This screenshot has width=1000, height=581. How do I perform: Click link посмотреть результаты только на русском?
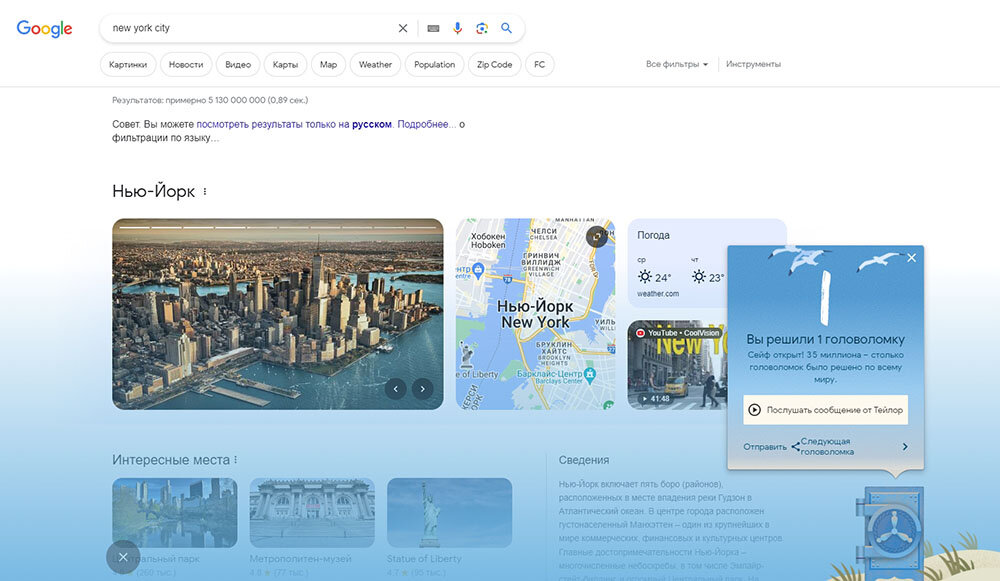pos(294,124)
